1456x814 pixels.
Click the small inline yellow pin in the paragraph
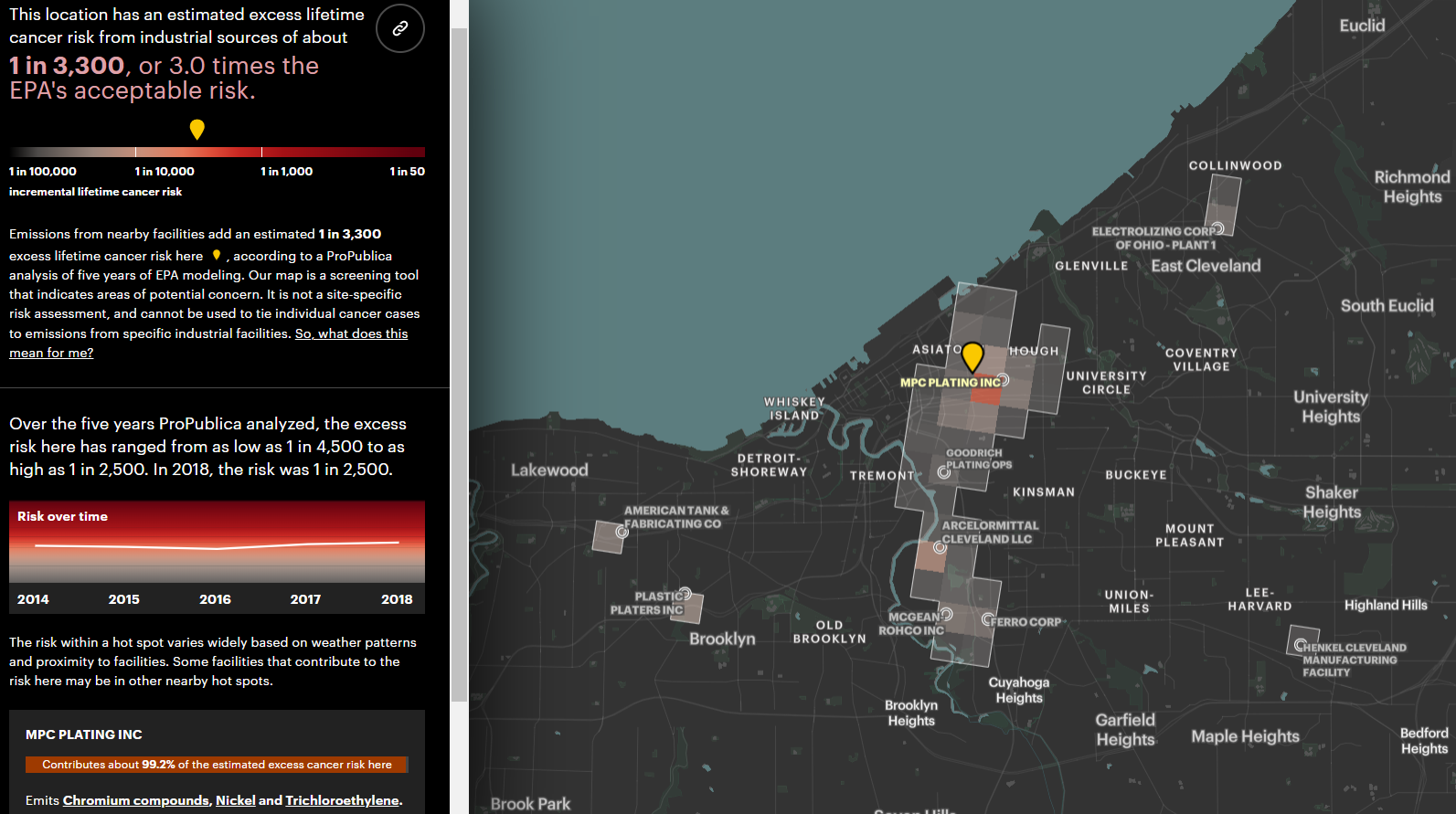click(x=217, y=255)
